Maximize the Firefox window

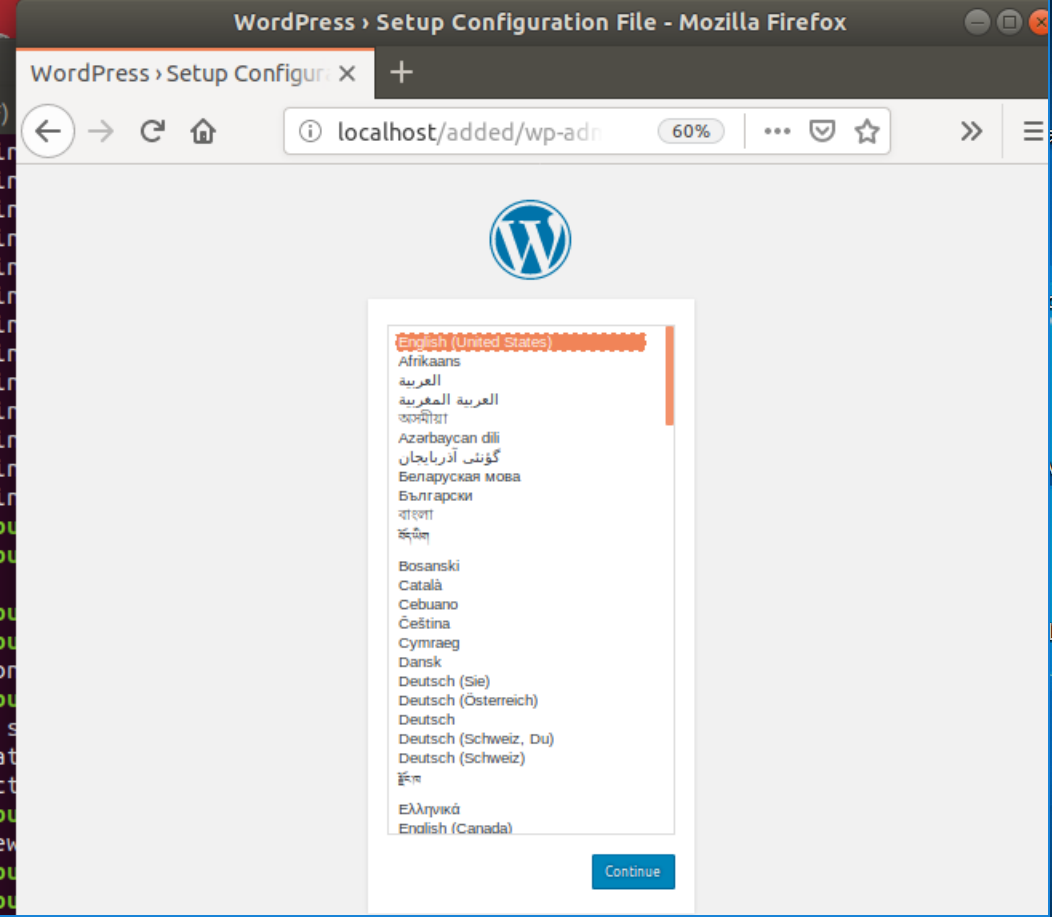(x=1009, y=23)
